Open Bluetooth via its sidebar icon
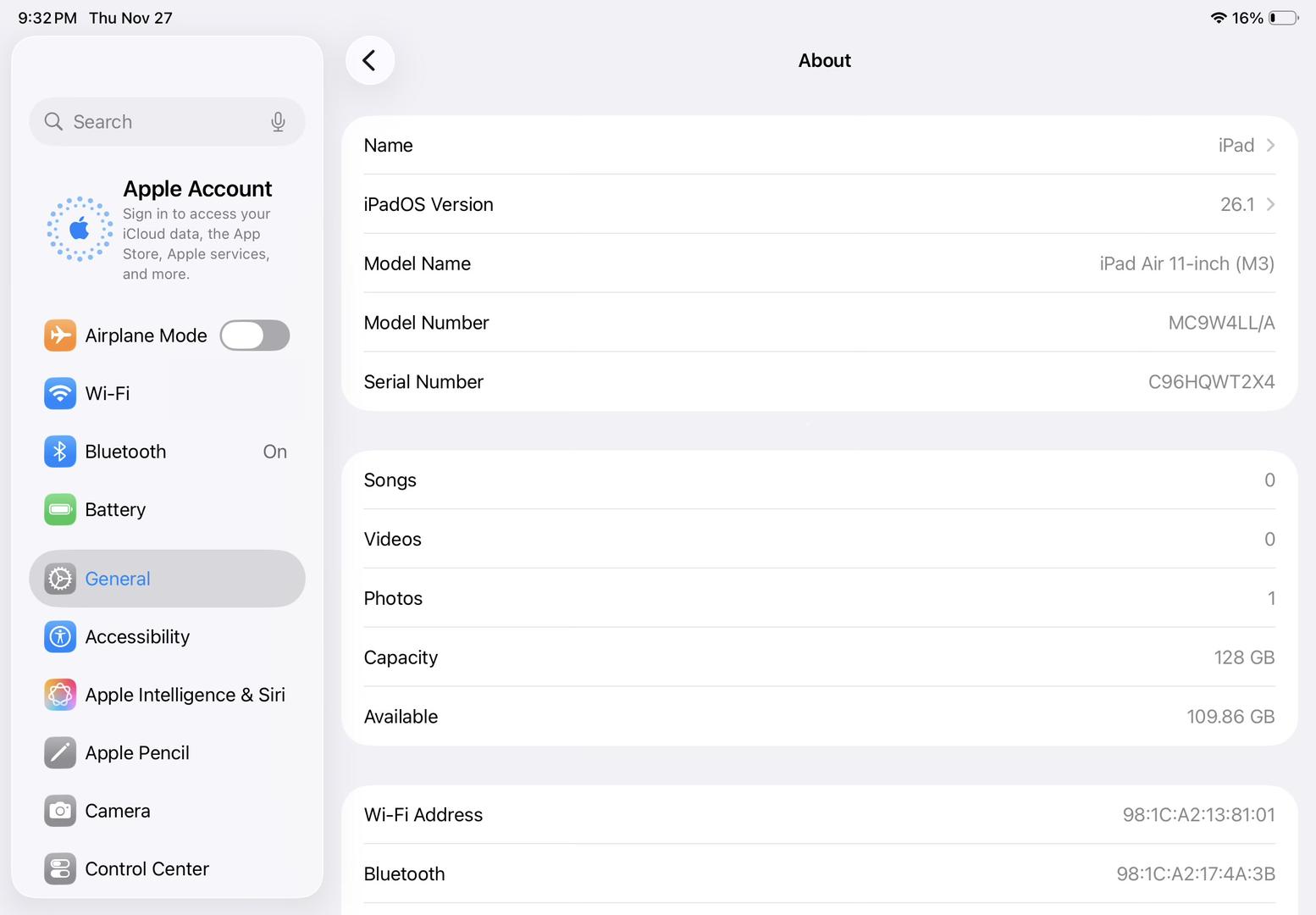This screenshot has width=1316, height=915. [60, 452]
